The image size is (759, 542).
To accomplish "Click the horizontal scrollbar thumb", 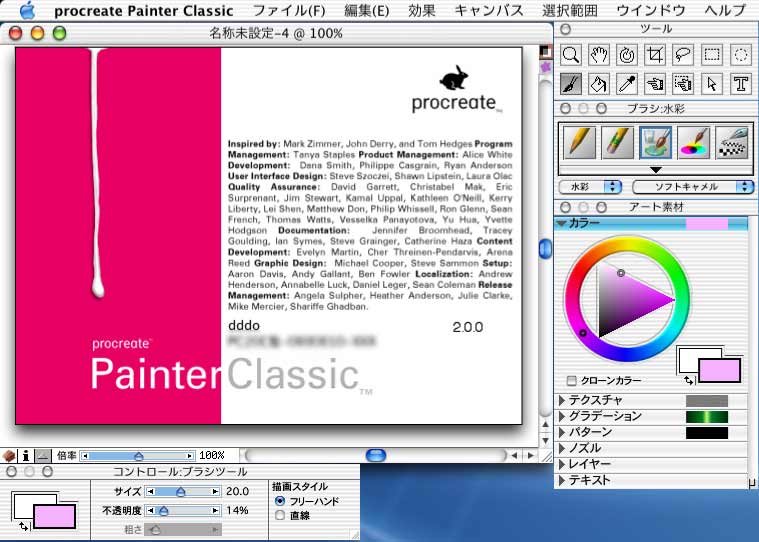I will pos(376,455).
